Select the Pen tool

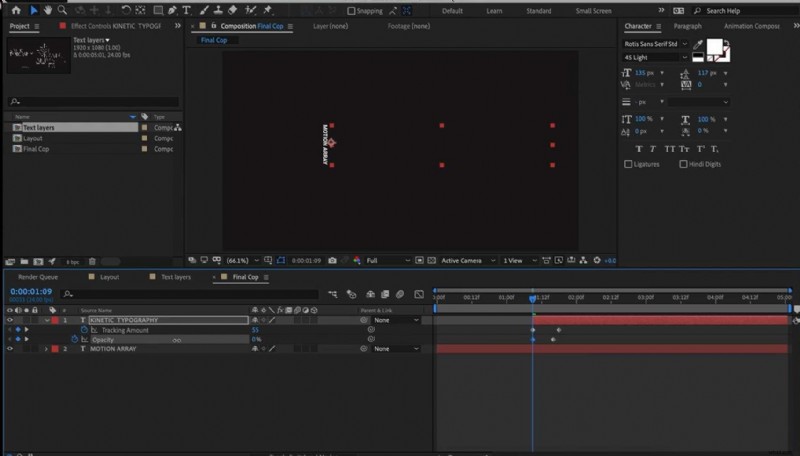click(x=172, y=10)
